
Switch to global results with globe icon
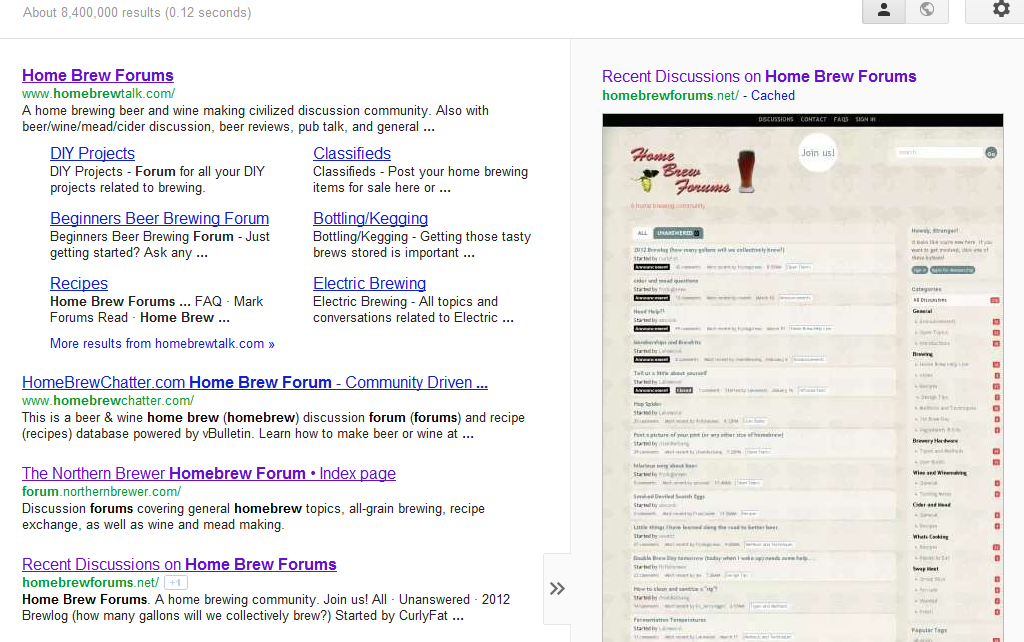click(927, 10)
